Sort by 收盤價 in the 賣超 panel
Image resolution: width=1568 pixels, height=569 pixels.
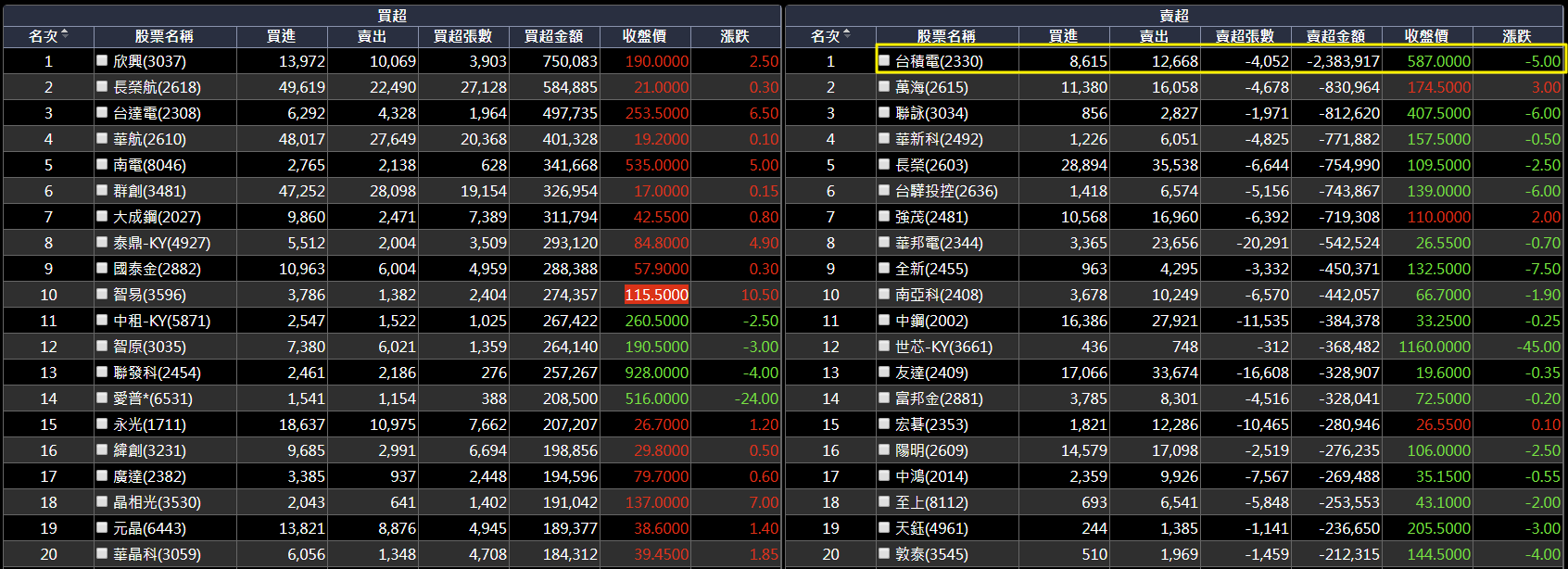(1426, 36)
